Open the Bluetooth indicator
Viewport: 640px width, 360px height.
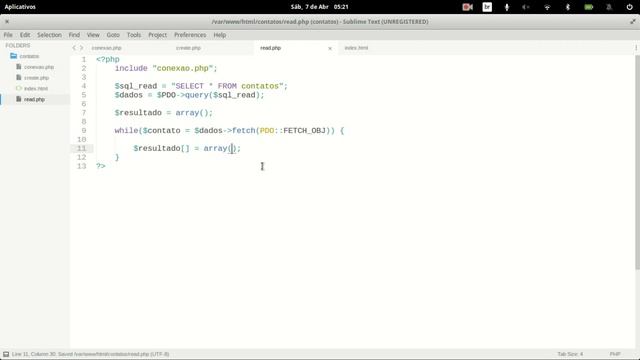tap(567, 7)
